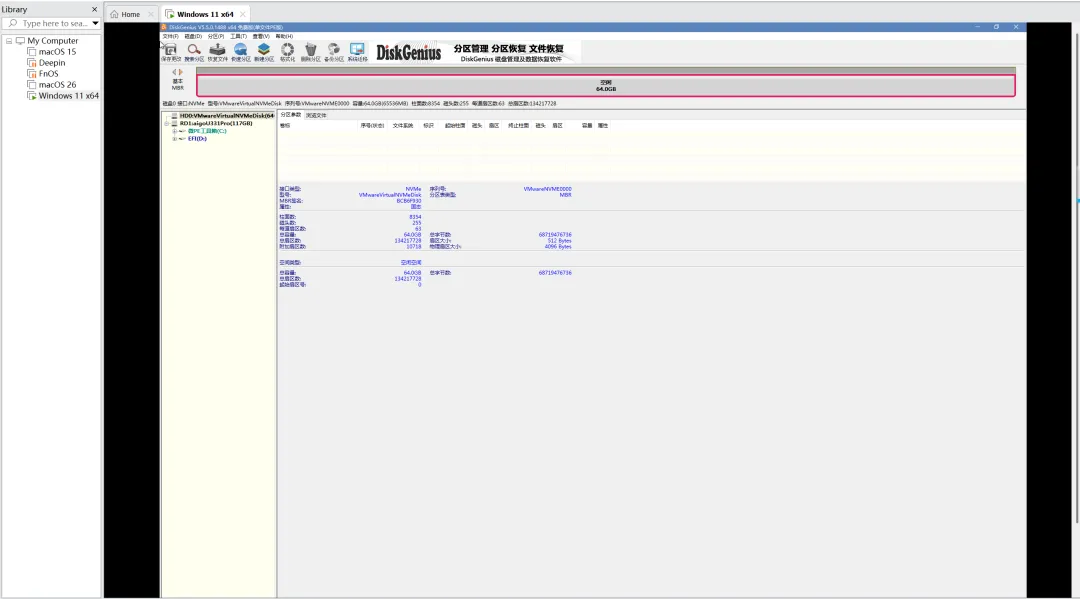Click the Format (格式化) toolbar icon
The image size is (1080, 599).
tap(287, 50)
